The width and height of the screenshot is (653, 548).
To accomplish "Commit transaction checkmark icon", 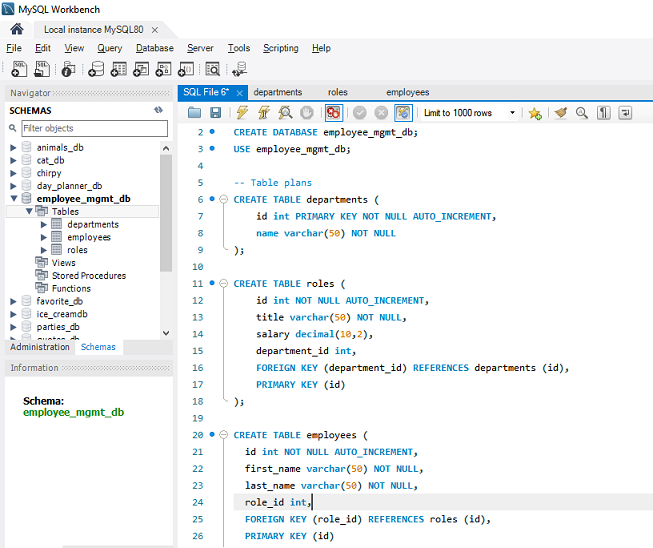I will point(359,112).
